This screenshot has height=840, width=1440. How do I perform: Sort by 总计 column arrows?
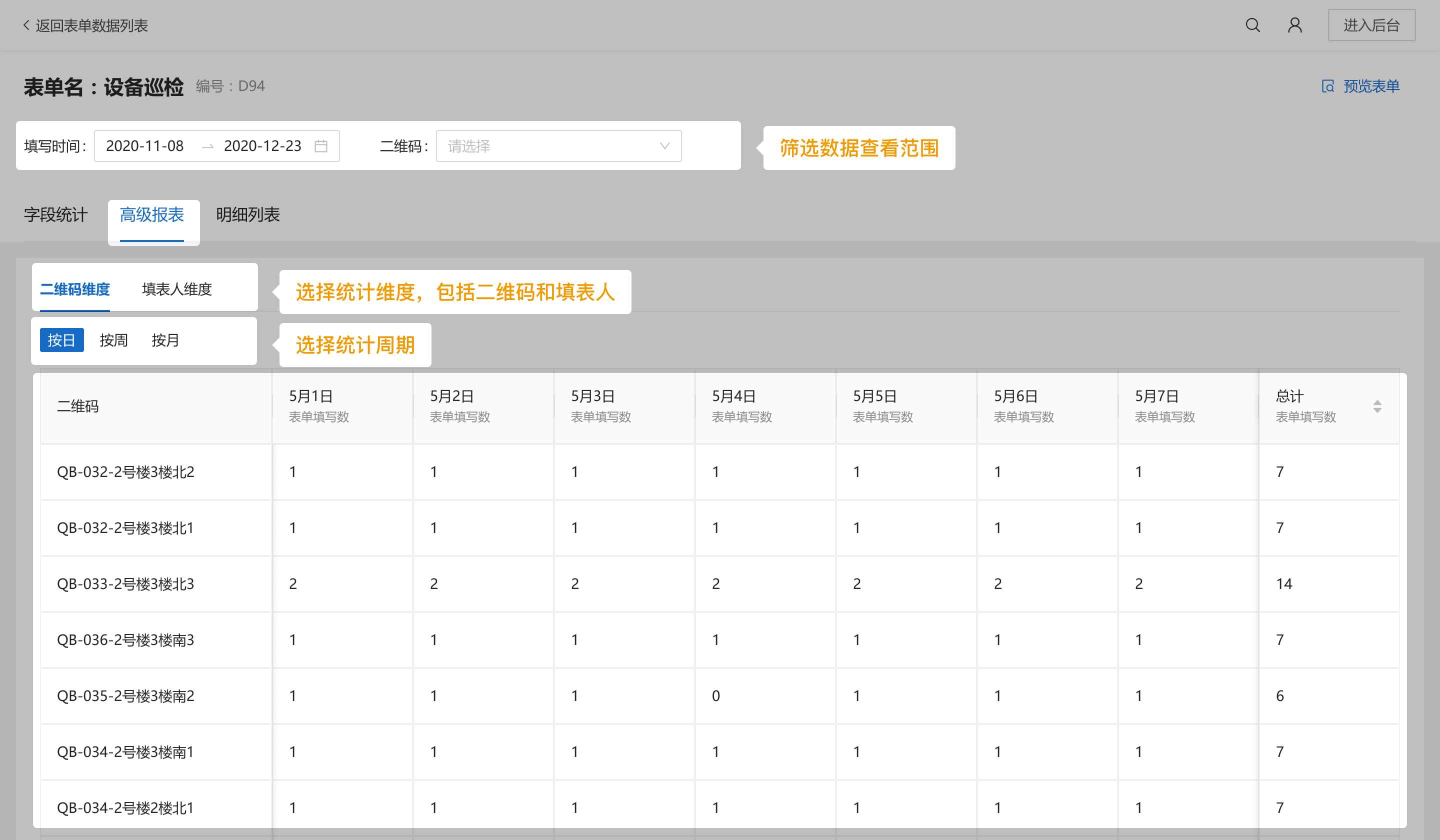click(1377, 406)
